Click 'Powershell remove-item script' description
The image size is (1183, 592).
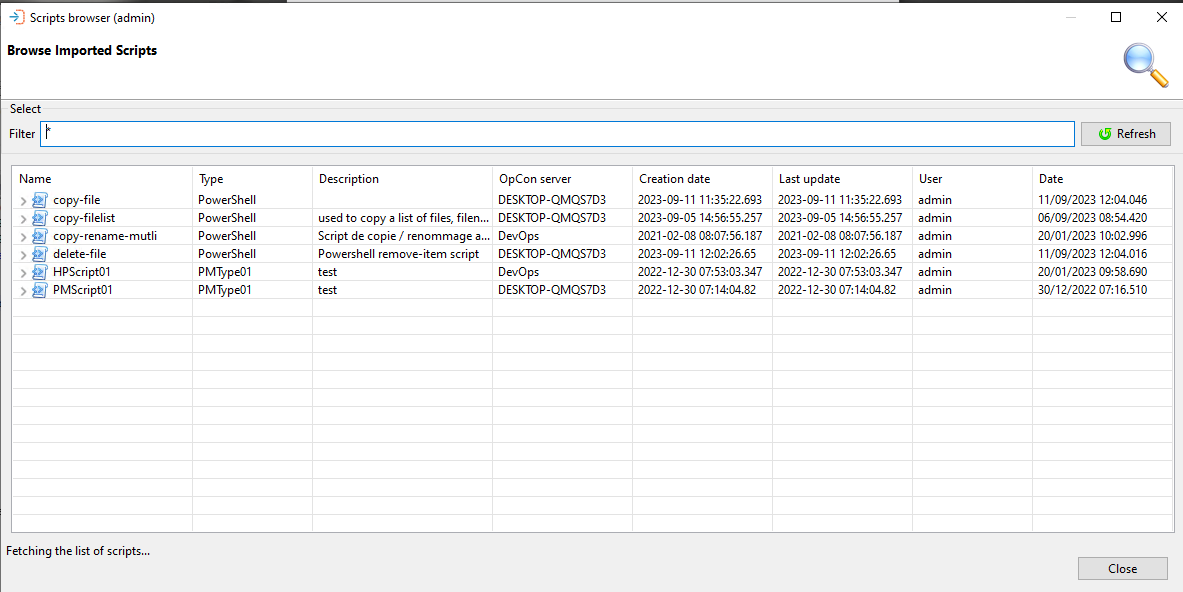(398, 254)
